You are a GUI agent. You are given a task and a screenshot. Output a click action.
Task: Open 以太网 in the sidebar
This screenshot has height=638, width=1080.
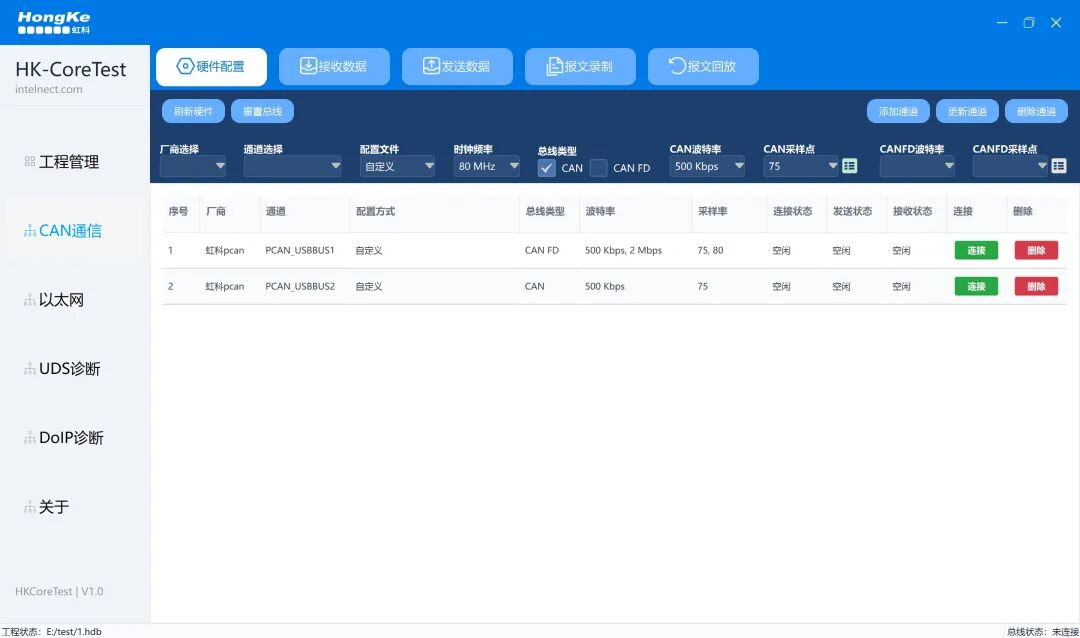[x=61, y=300]
